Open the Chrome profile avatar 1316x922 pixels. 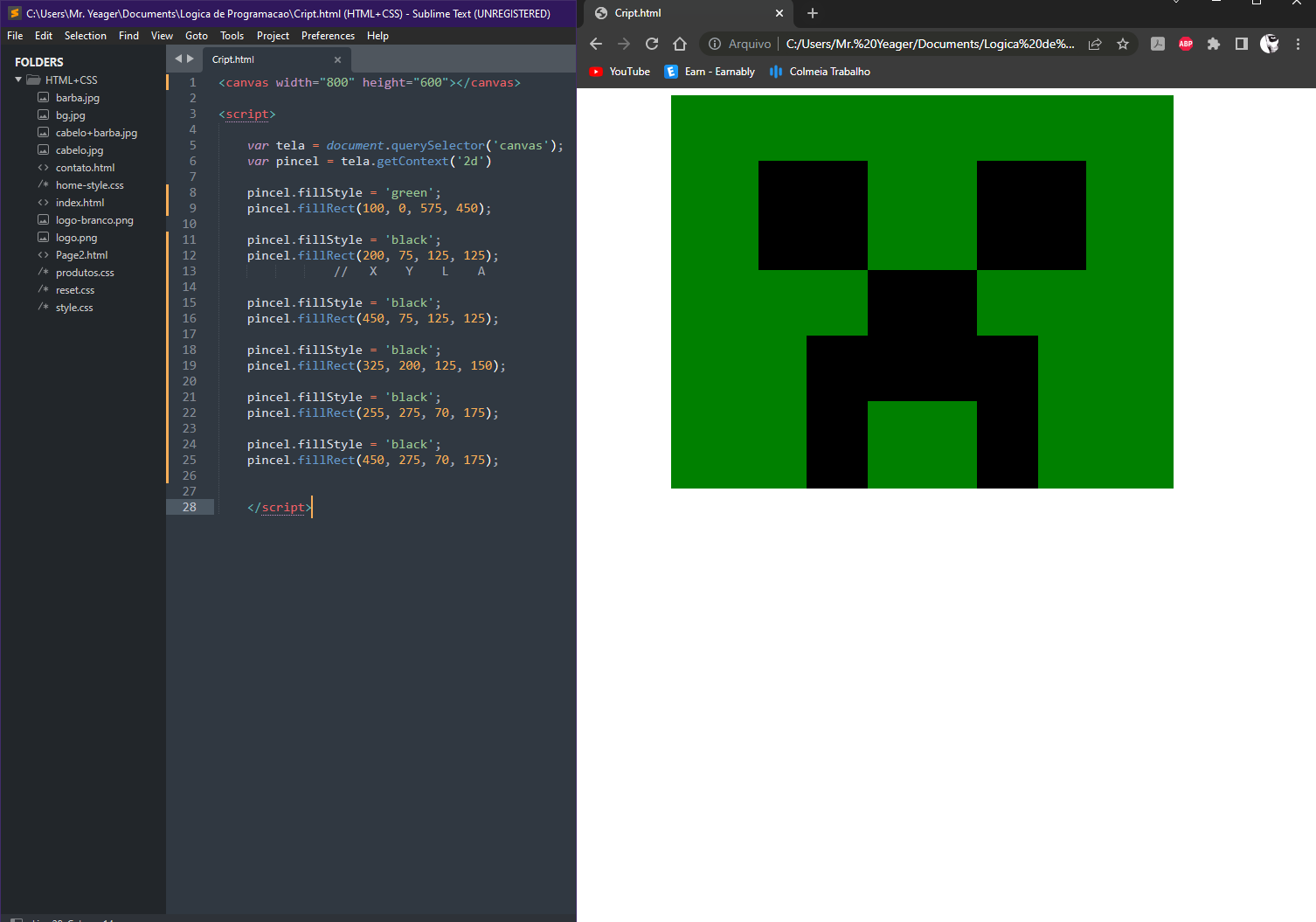tap(1270, 44)
